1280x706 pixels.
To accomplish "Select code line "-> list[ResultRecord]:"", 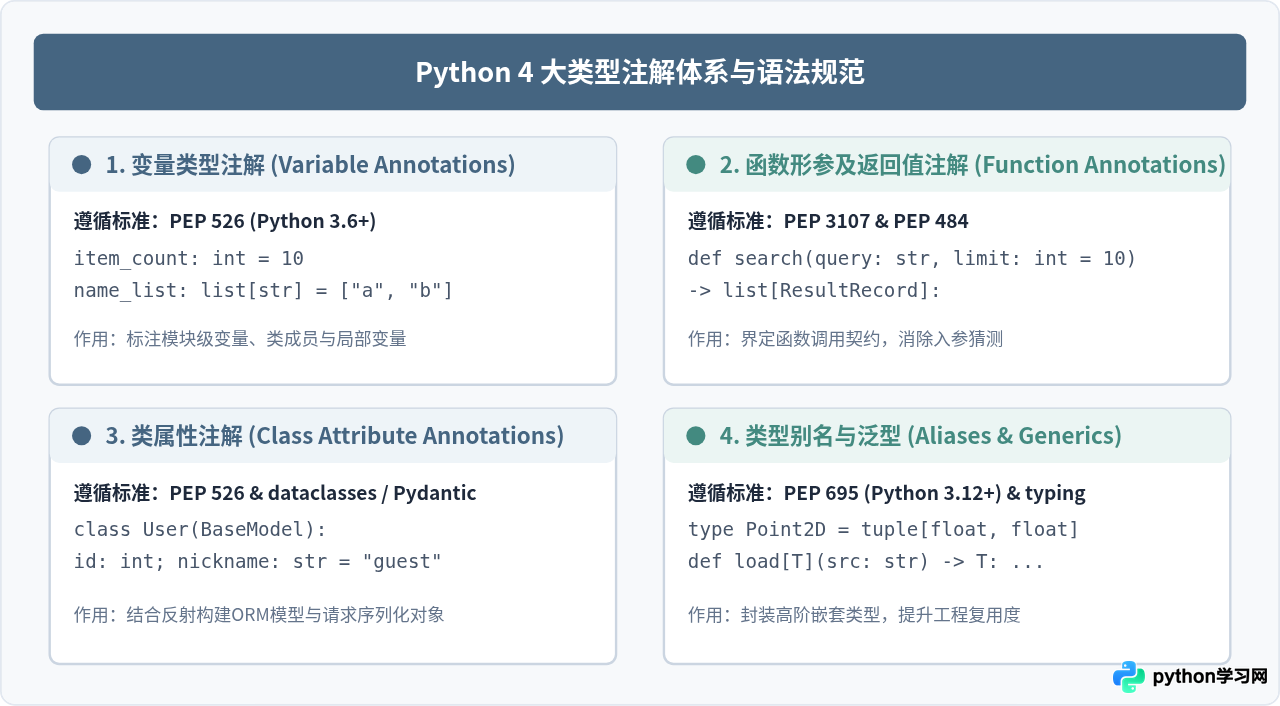I will tap(815, 291).
